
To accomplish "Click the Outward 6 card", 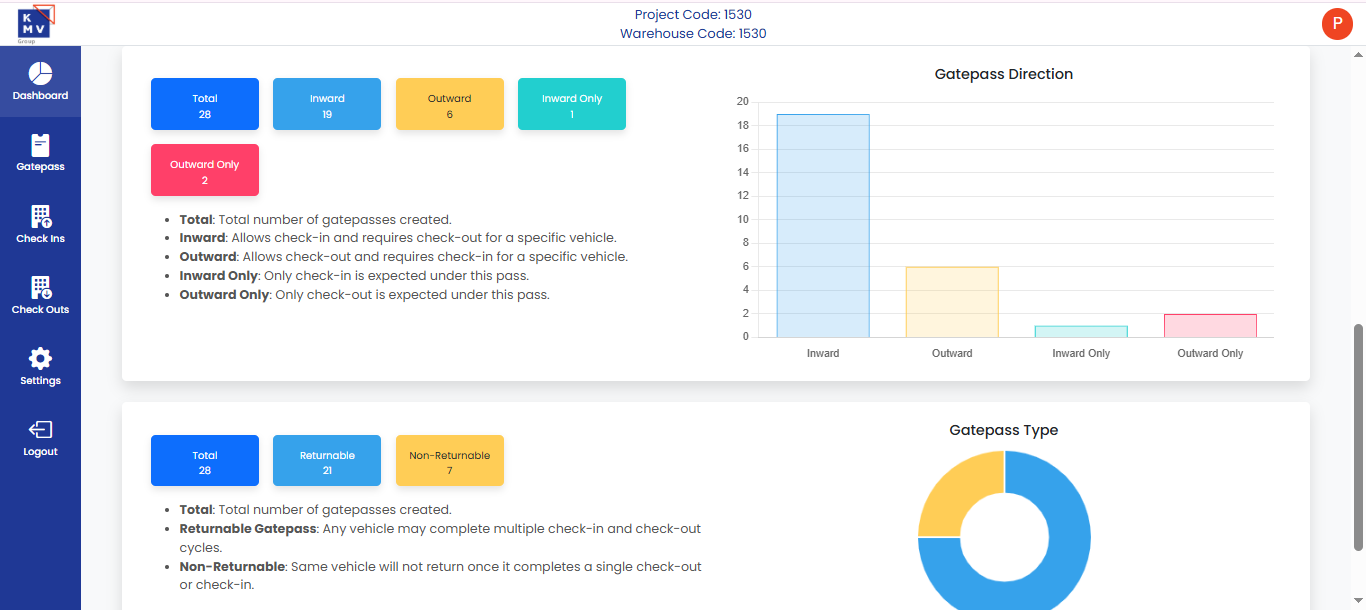I will tap(450, 104).
